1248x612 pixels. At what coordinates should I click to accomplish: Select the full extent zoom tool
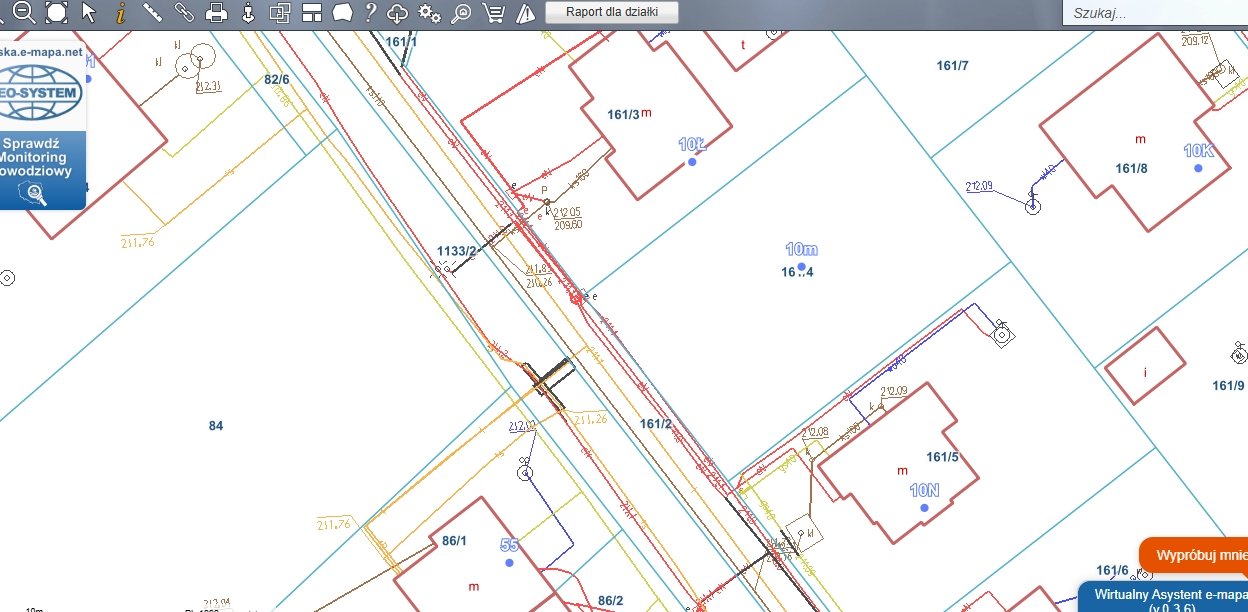[x=57, y=12]
